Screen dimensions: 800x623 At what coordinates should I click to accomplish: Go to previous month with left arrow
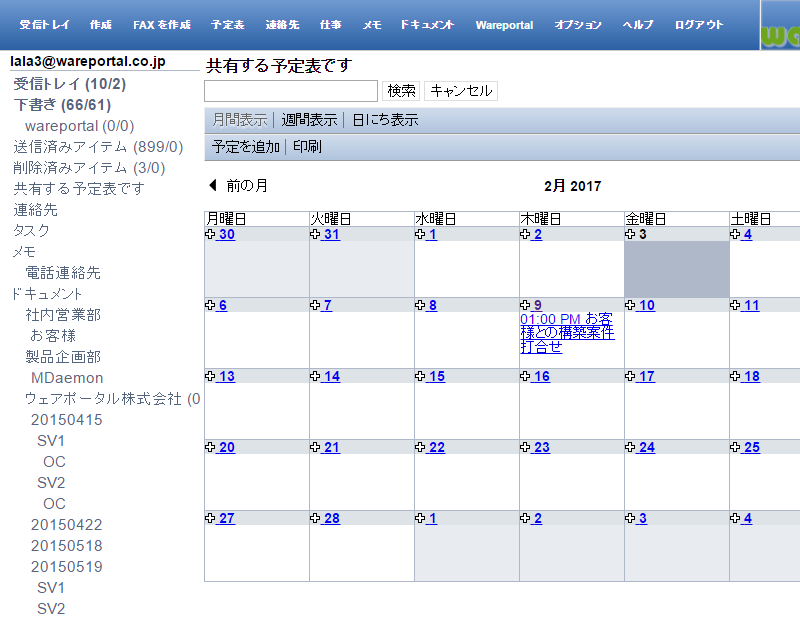click(212, 186)
